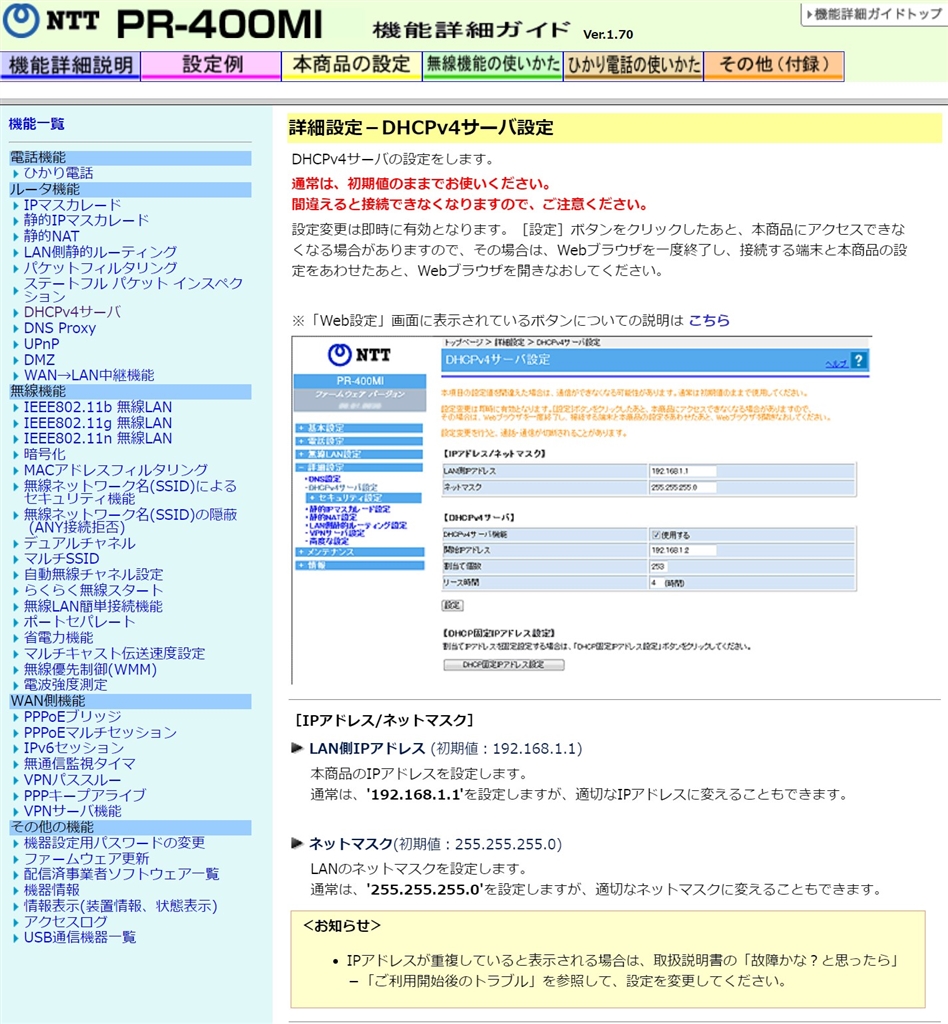Open USB通信機器一覧 sidebar link

80,937
